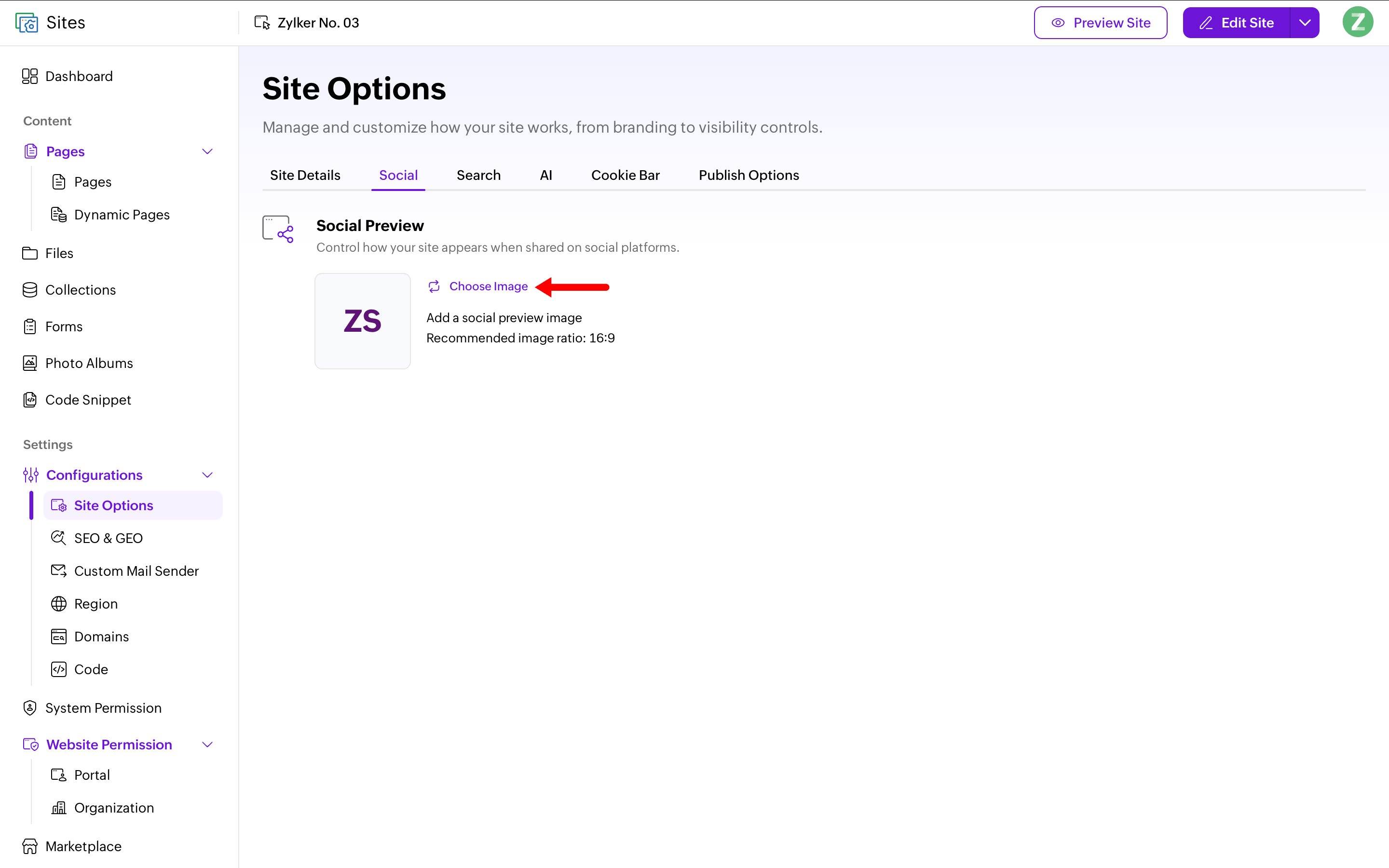Collapse the Configurations section chevron
The height and width of the screenshot is (868, 1389).
click(208, 475)
